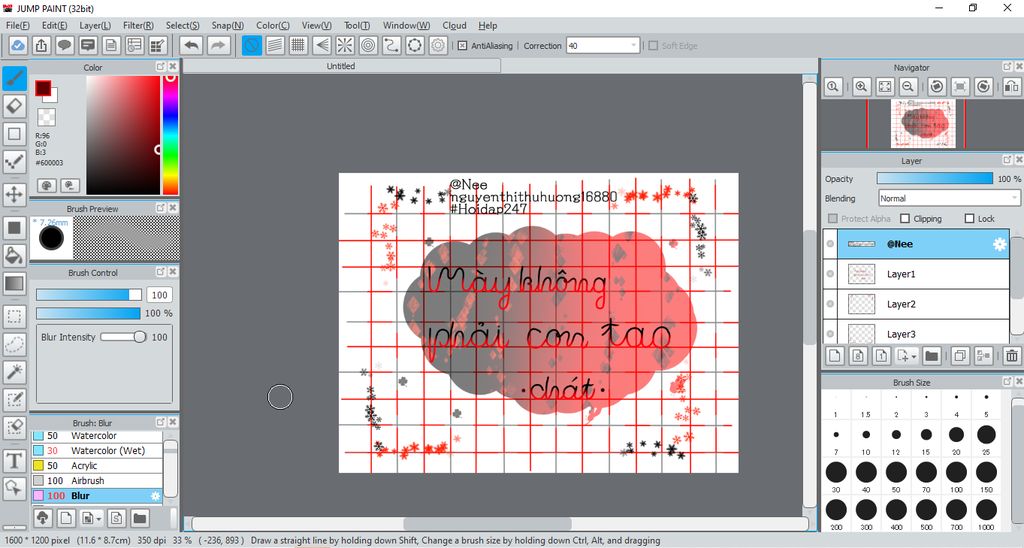Select the Eraser tool
This screenshot has width=1024, height=548.
[14, 106]
